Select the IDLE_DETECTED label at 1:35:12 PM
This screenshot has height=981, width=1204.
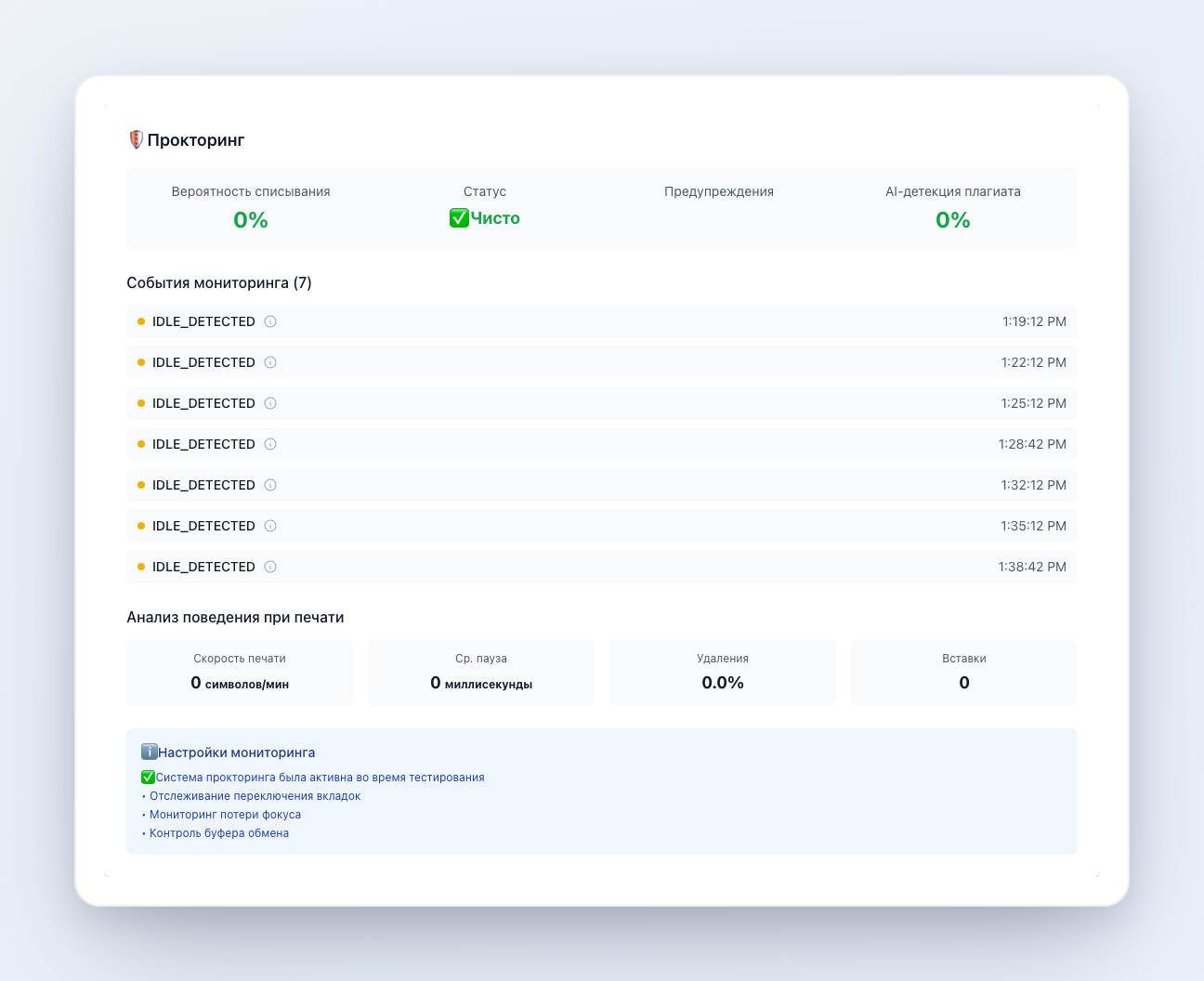pos(203,526)
